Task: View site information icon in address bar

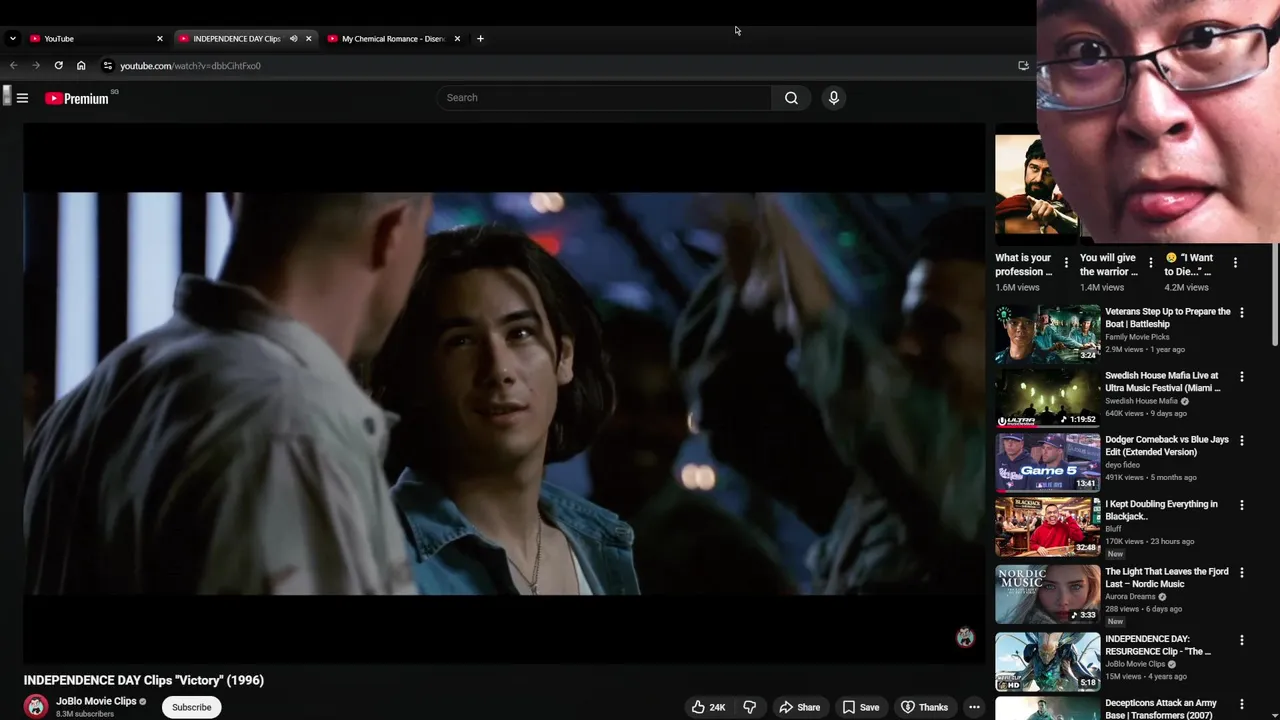Action: point(108,66)
